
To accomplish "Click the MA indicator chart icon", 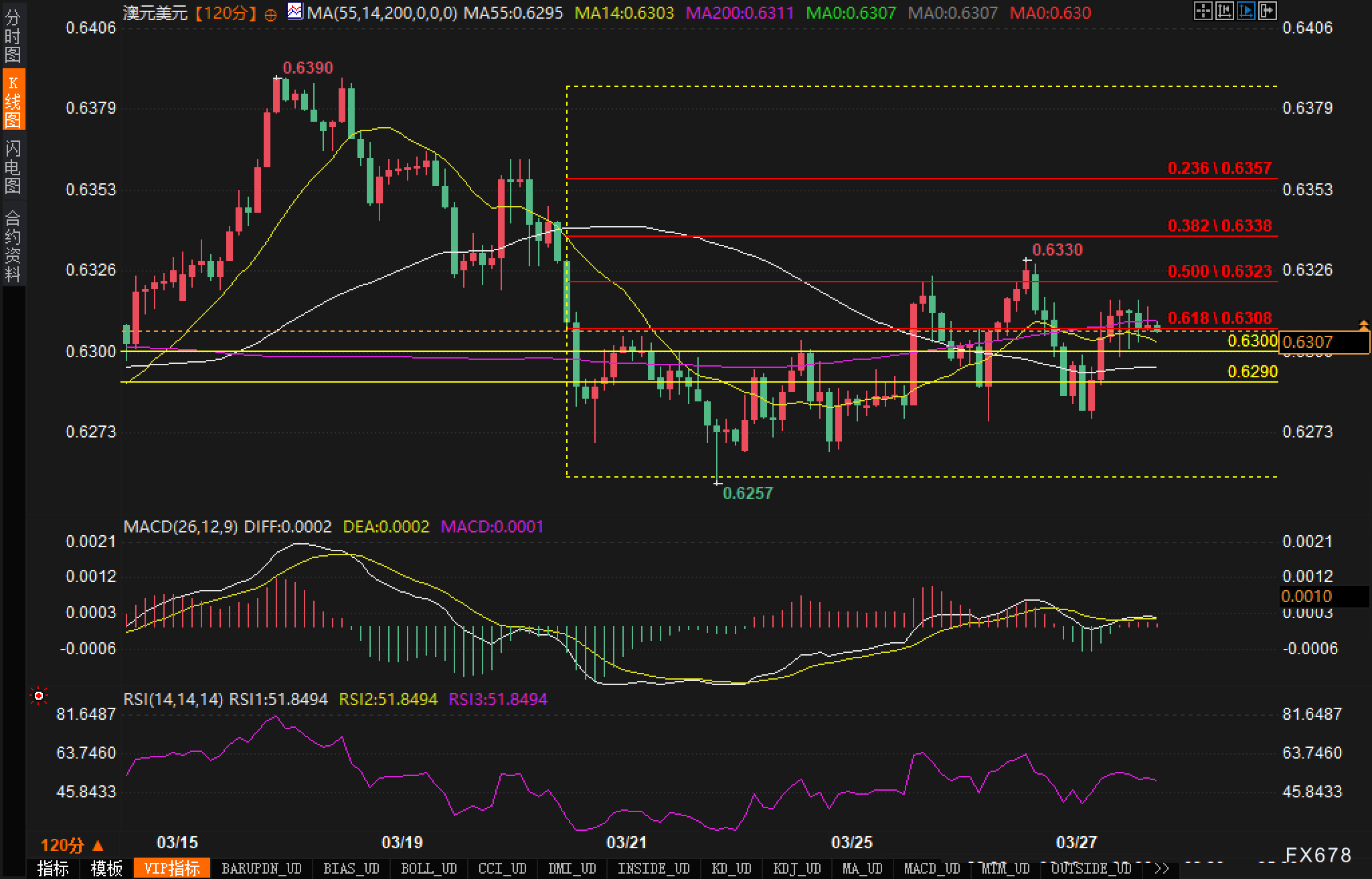I will click(x=294, y=11).
